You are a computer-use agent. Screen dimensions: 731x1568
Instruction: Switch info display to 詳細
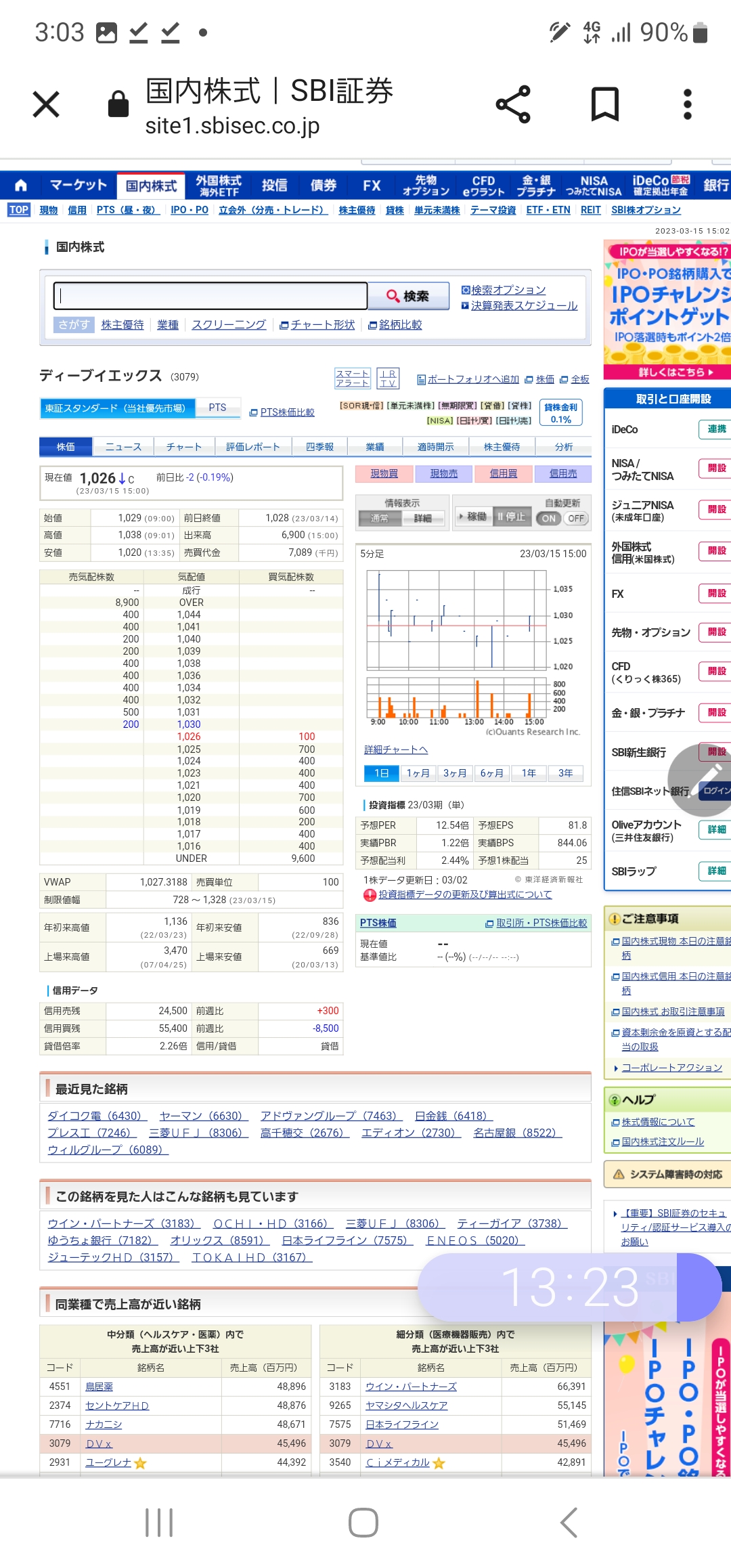(x=423, y=518)
